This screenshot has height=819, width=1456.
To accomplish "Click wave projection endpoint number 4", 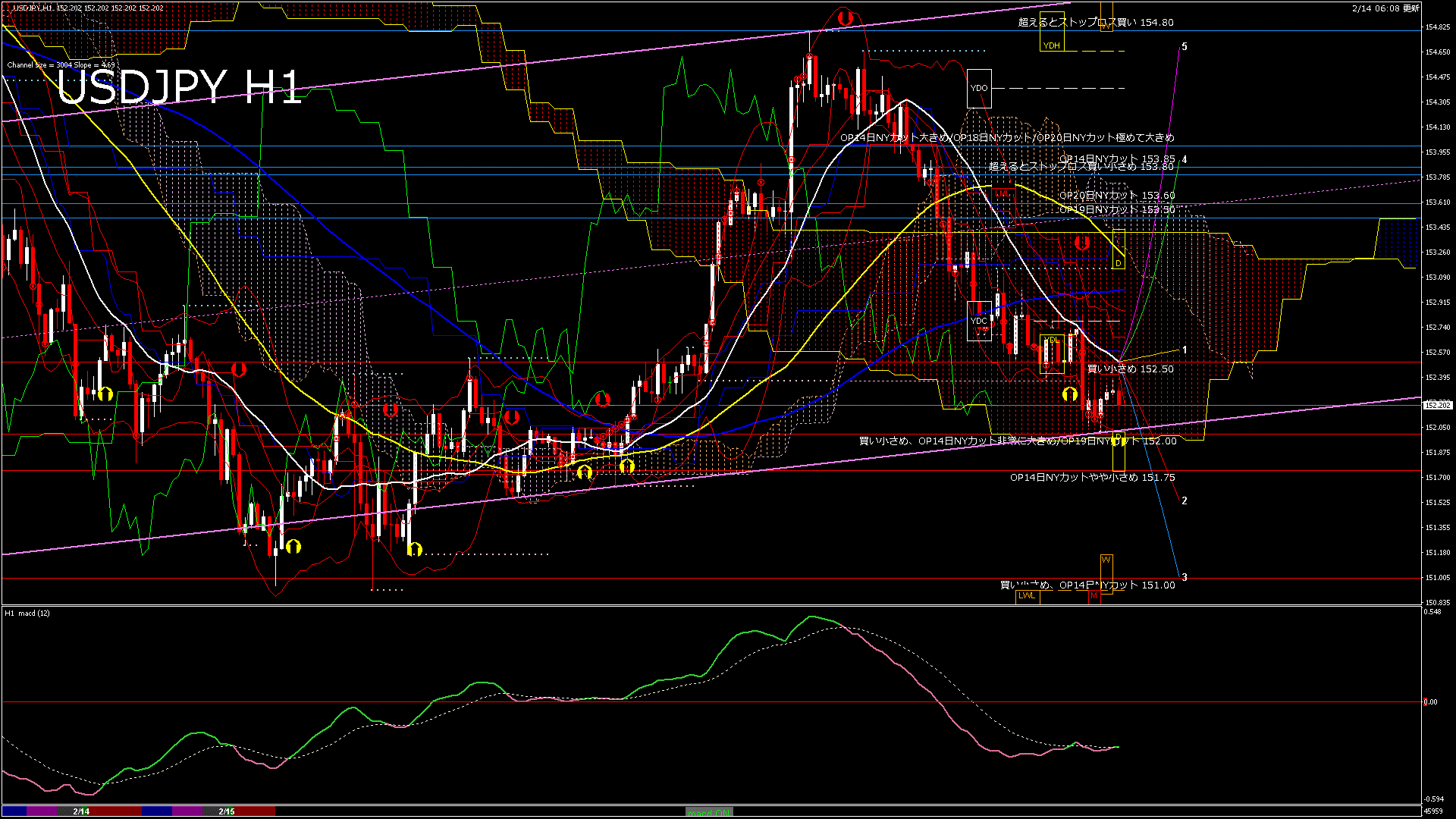I will (1185, 159).
